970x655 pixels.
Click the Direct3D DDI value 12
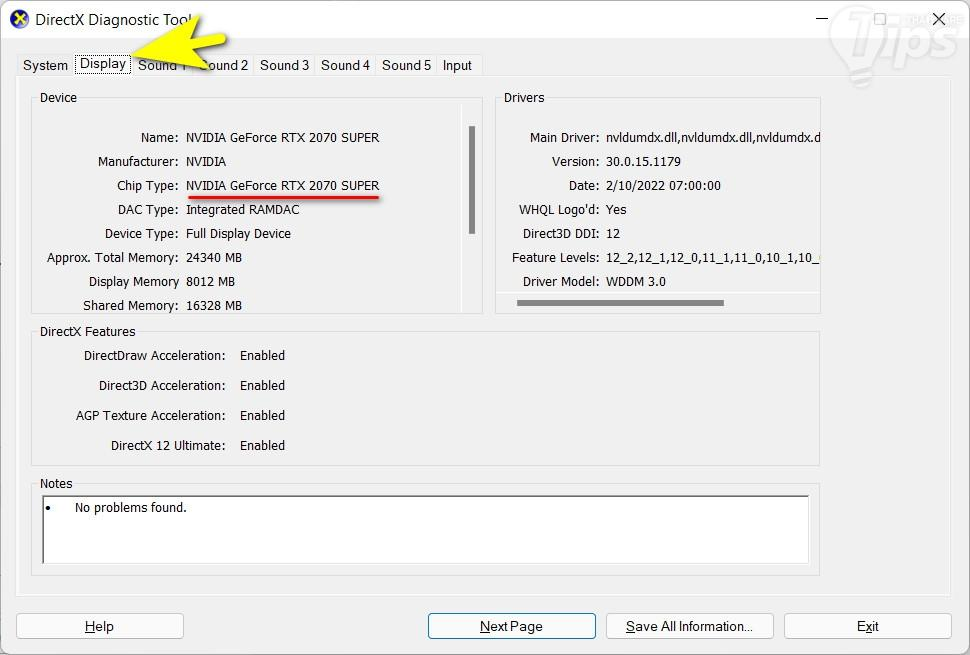point(613,234)
